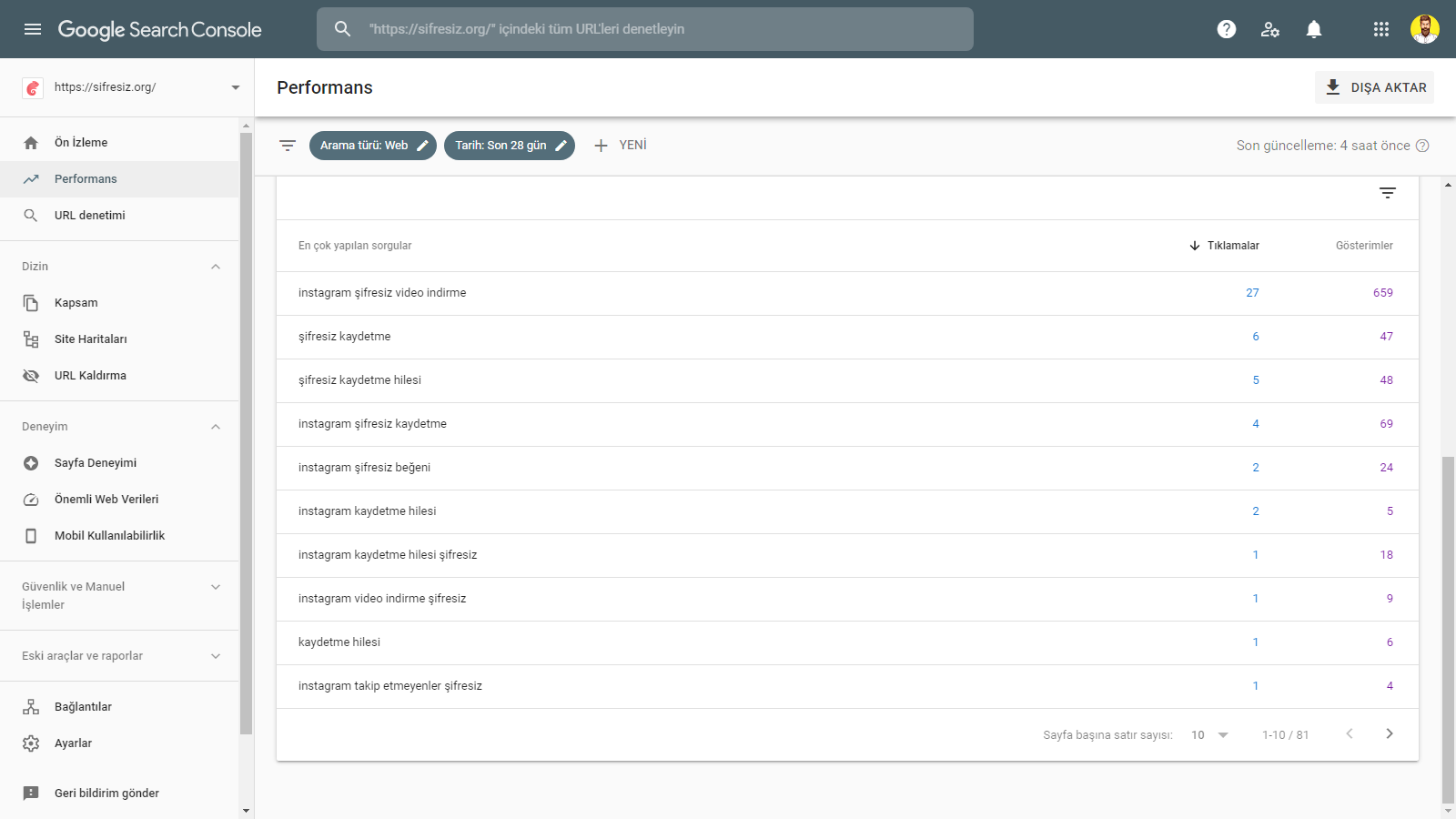1456x819 pixels.
Task: Open the property selector dropdown arrow
Action: [236, 87]
